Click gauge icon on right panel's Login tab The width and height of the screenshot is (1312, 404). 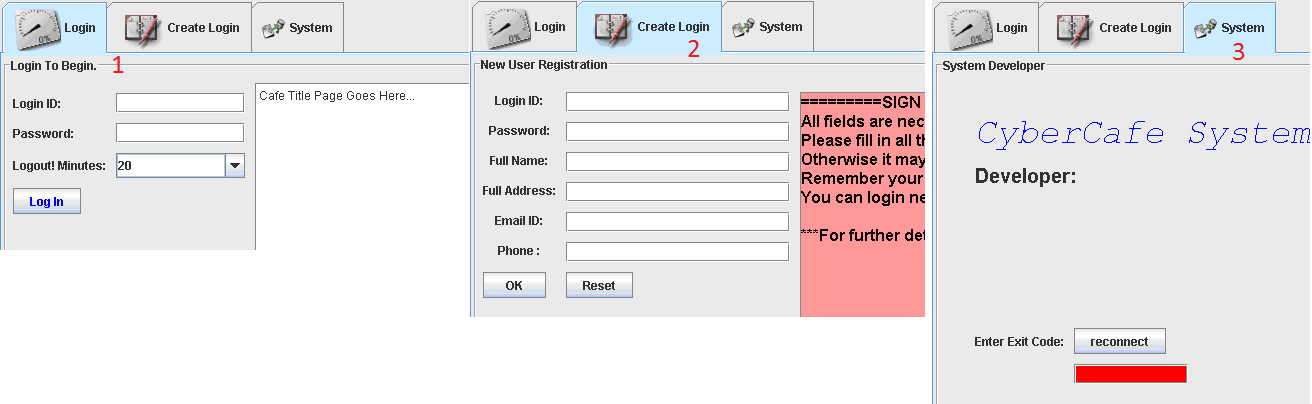[x=970, y=28]
